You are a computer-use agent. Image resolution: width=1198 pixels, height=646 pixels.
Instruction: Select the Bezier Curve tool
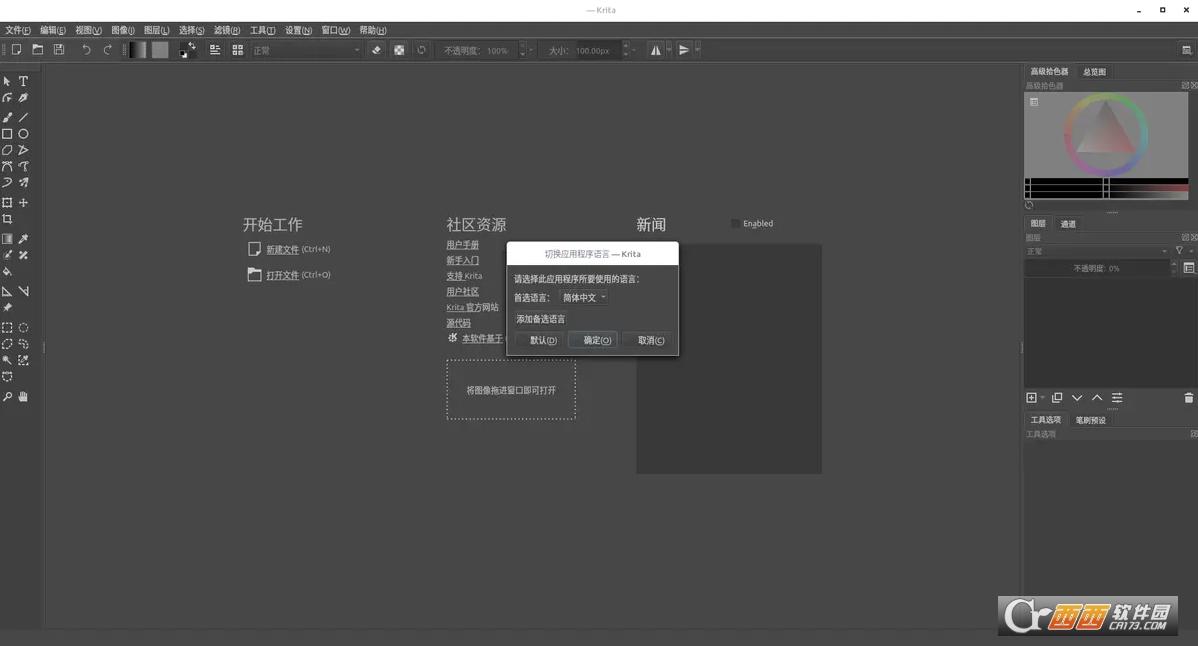(x=7, y=166)
